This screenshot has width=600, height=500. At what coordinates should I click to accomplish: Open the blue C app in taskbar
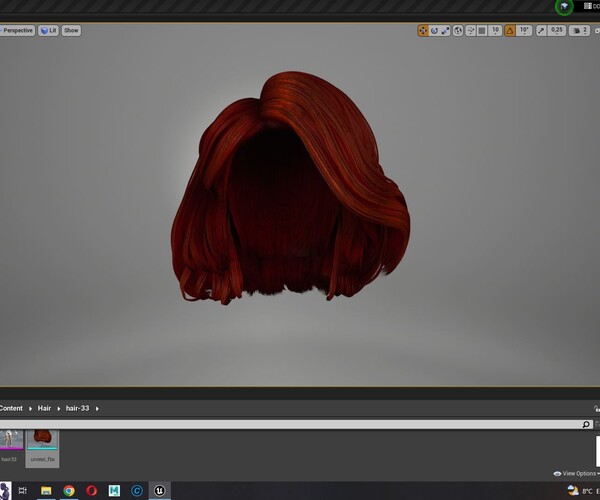point(137,490)
